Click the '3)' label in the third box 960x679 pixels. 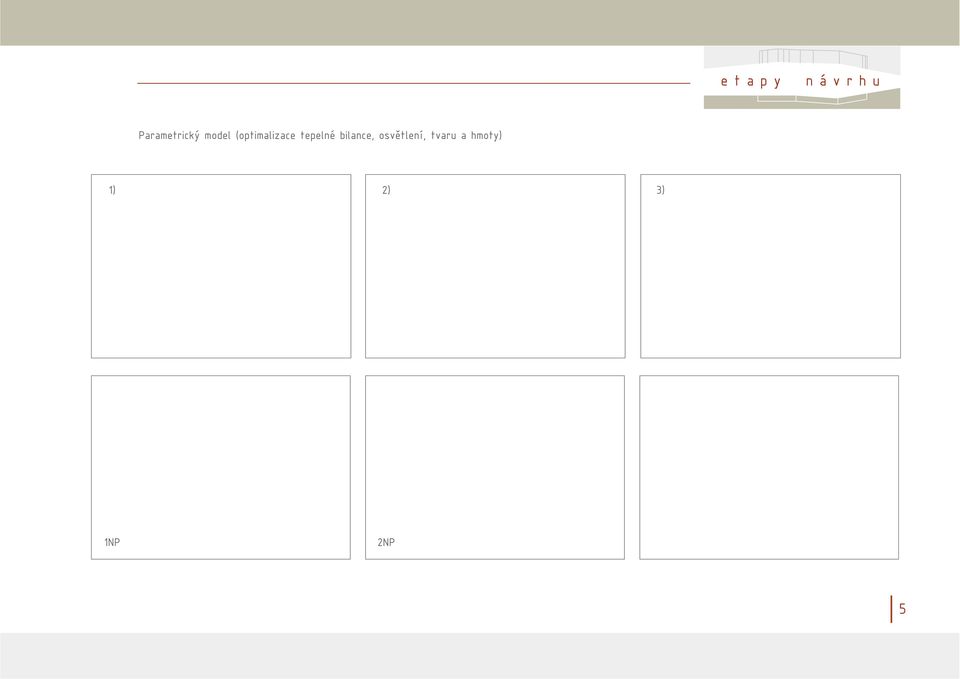coord(660,190)
